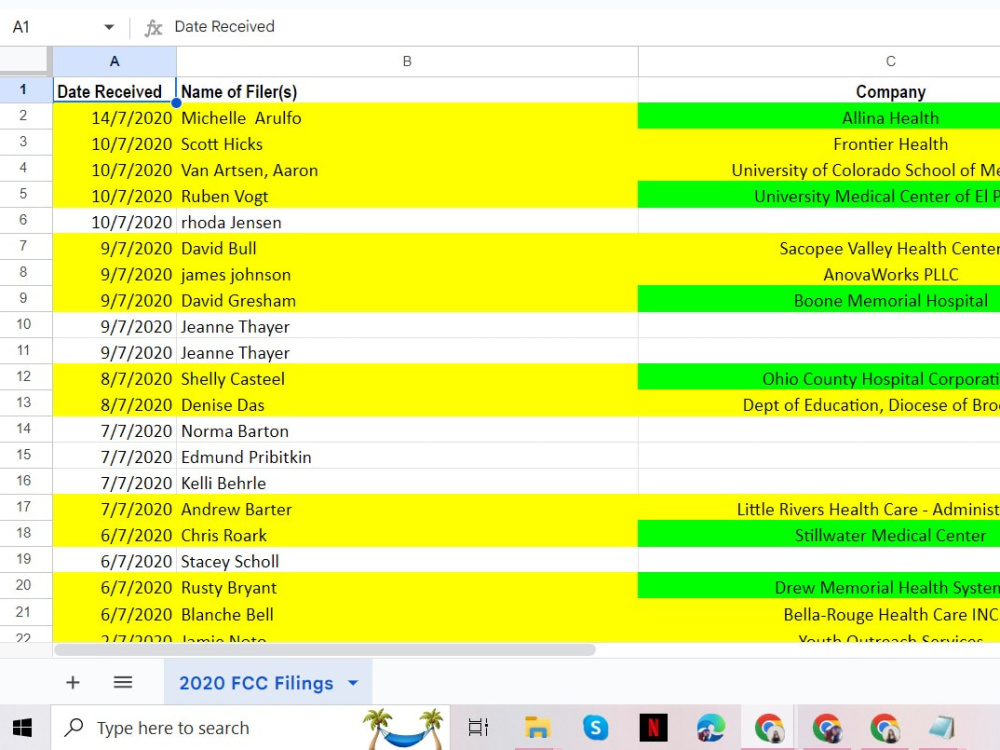
Task: Select column A header
Action: coord(114,61)
